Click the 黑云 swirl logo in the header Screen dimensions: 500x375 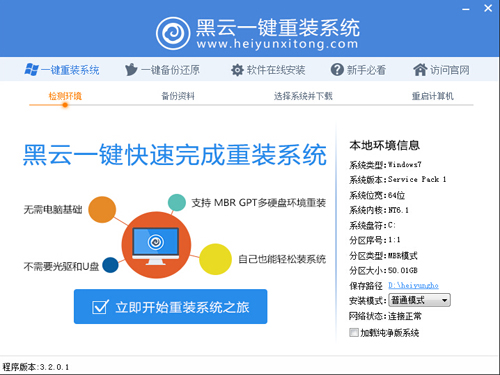(173, 33)
